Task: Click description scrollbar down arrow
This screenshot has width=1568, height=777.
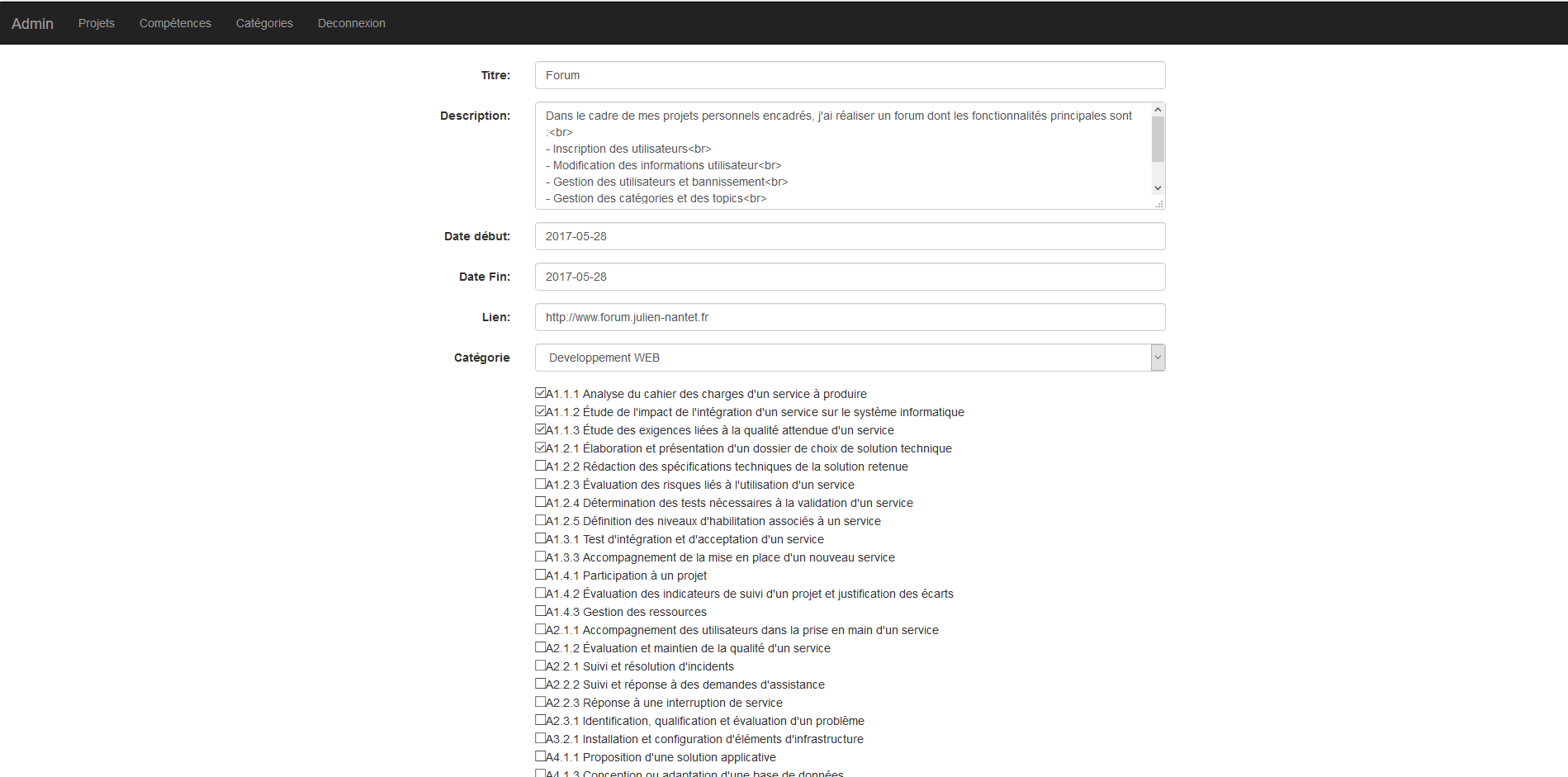Action: (x=1158, y=188)
